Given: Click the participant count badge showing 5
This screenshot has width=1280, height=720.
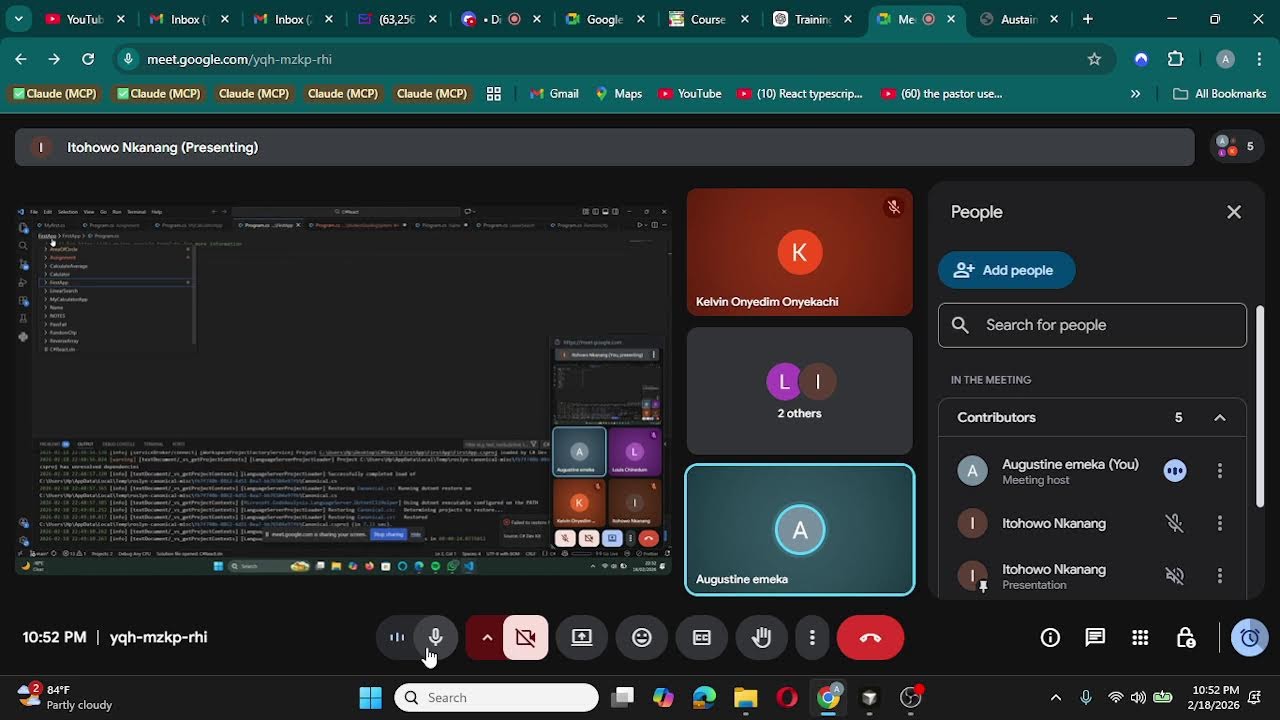Looking at the screenshot, I should (x=1236, y=147).
